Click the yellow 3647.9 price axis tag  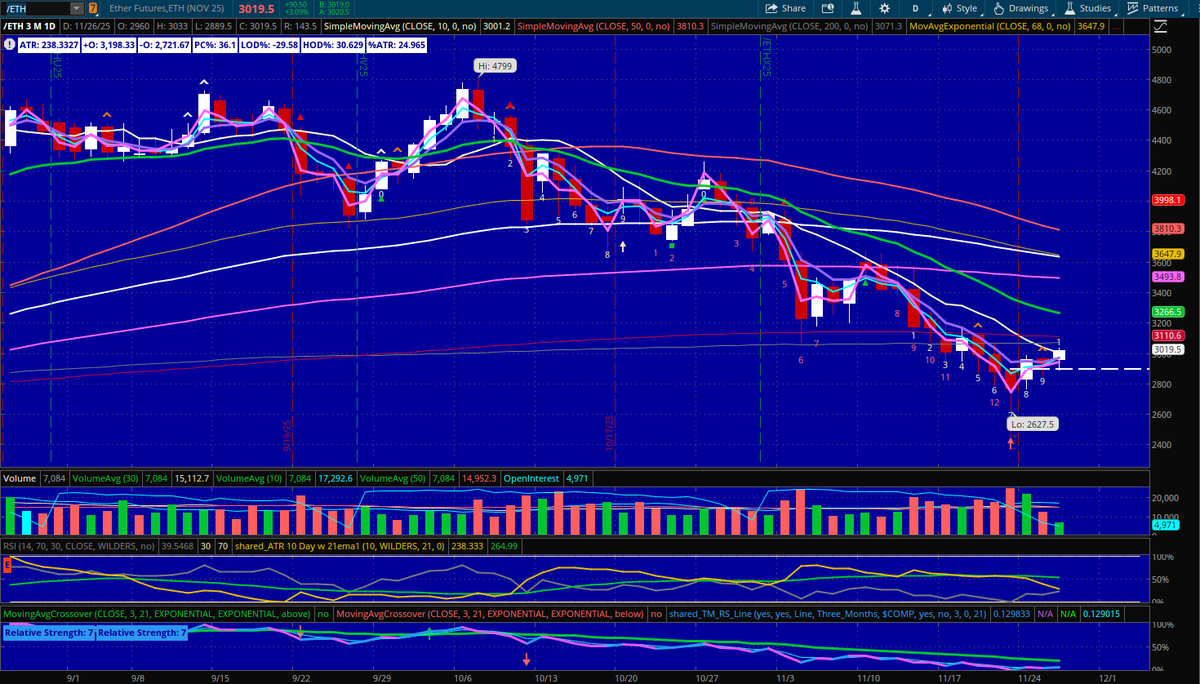(x=1169, y=254)
